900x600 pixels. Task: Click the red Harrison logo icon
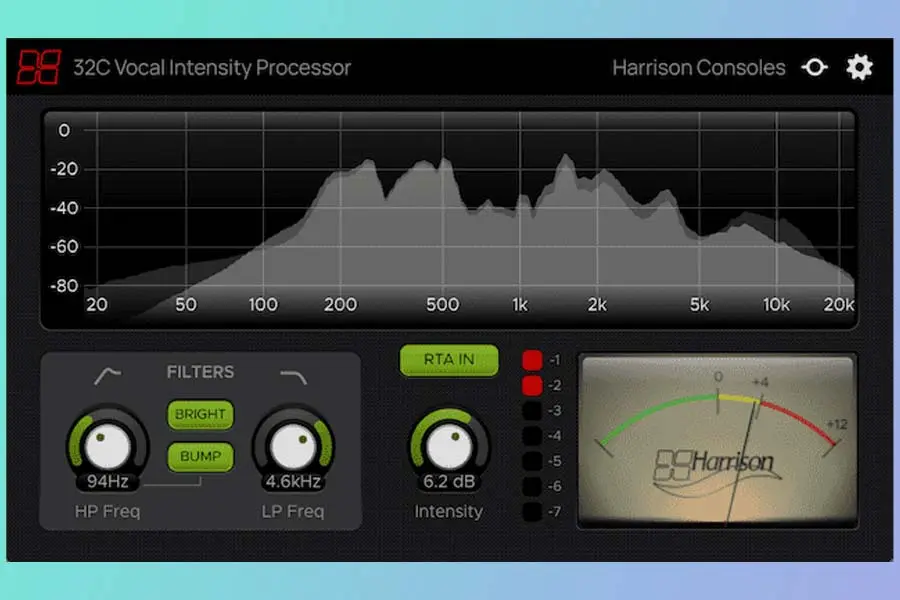pos(38,67)
